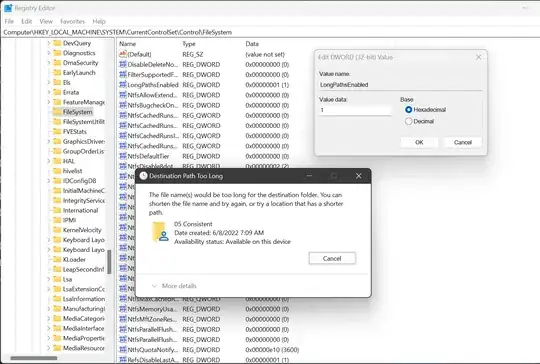This screenshot has width=540, height=364.
Task: Close the Edit DWORD Value dialog
Action: click(x=478, y=57)
